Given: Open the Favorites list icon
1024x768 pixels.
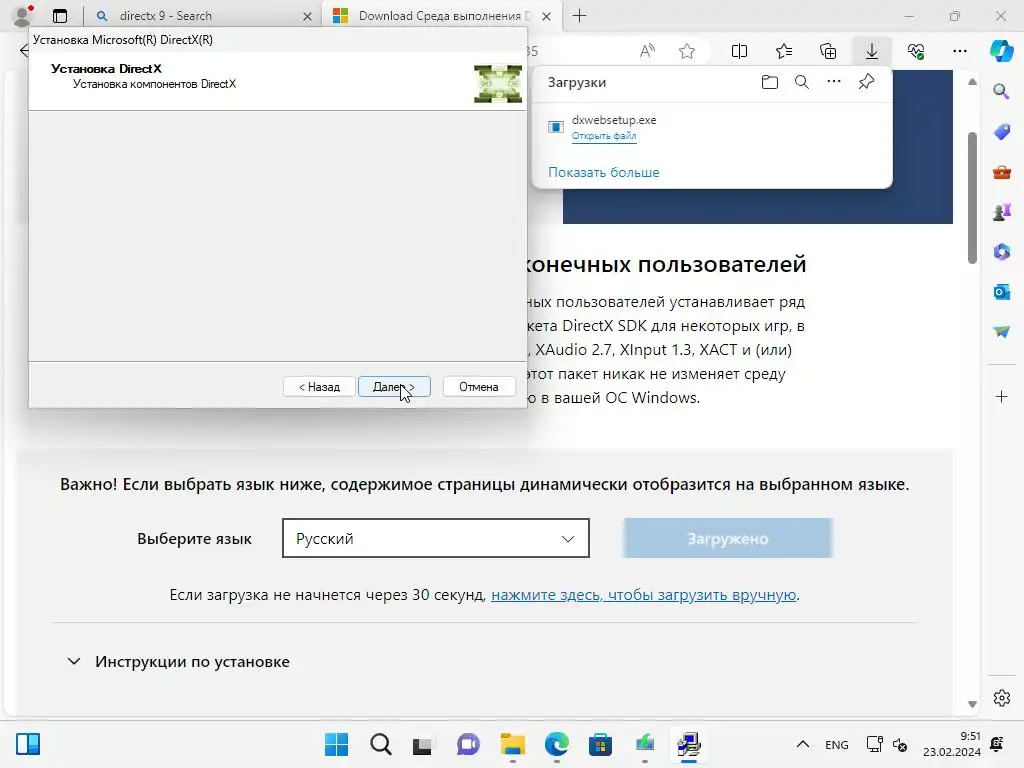Looking at the screenshot, I should coord(784,51).
